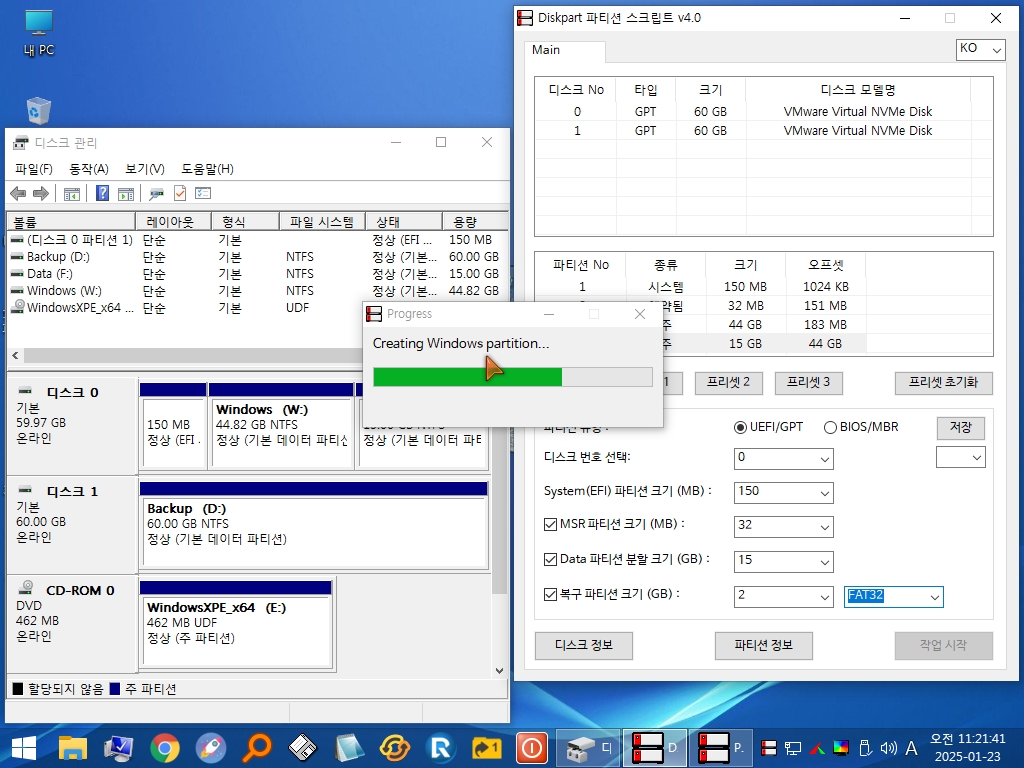Open the blue R taskbar app
The height and width of the screenshot is (768, 1024).
point(441,748)
